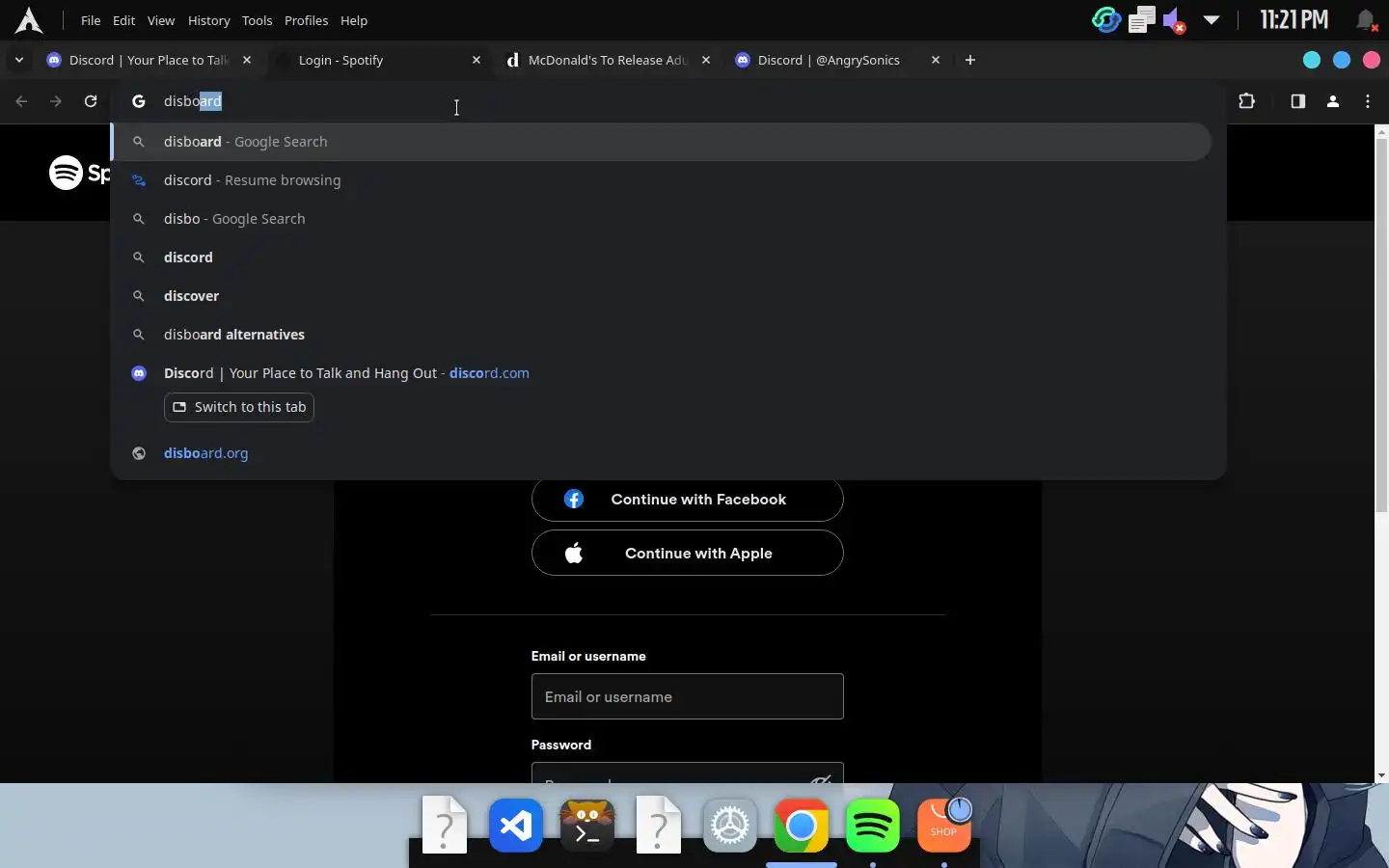Open the orange SHOP app in dock
Viewport: 1389px width, 868px height.
[x=944, y=826]
